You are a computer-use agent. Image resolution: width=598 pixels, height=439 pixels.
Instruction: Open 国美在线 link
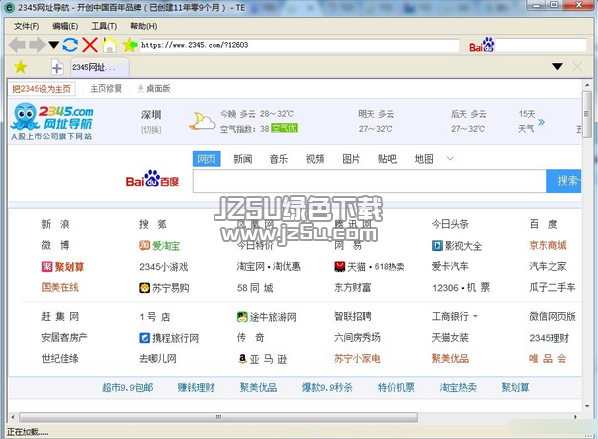(60, 287)
